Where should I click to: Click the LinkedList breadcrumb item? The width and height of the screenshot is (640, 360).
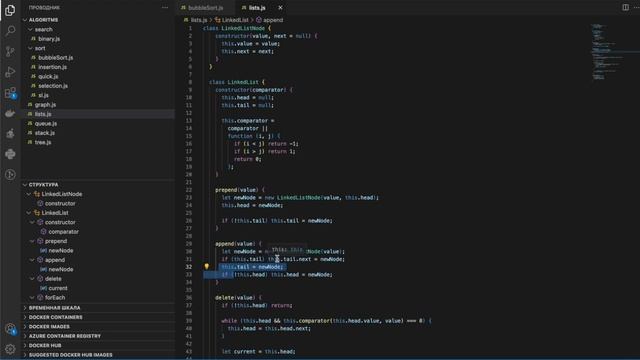pyautogui.click(x=231, y=20)
